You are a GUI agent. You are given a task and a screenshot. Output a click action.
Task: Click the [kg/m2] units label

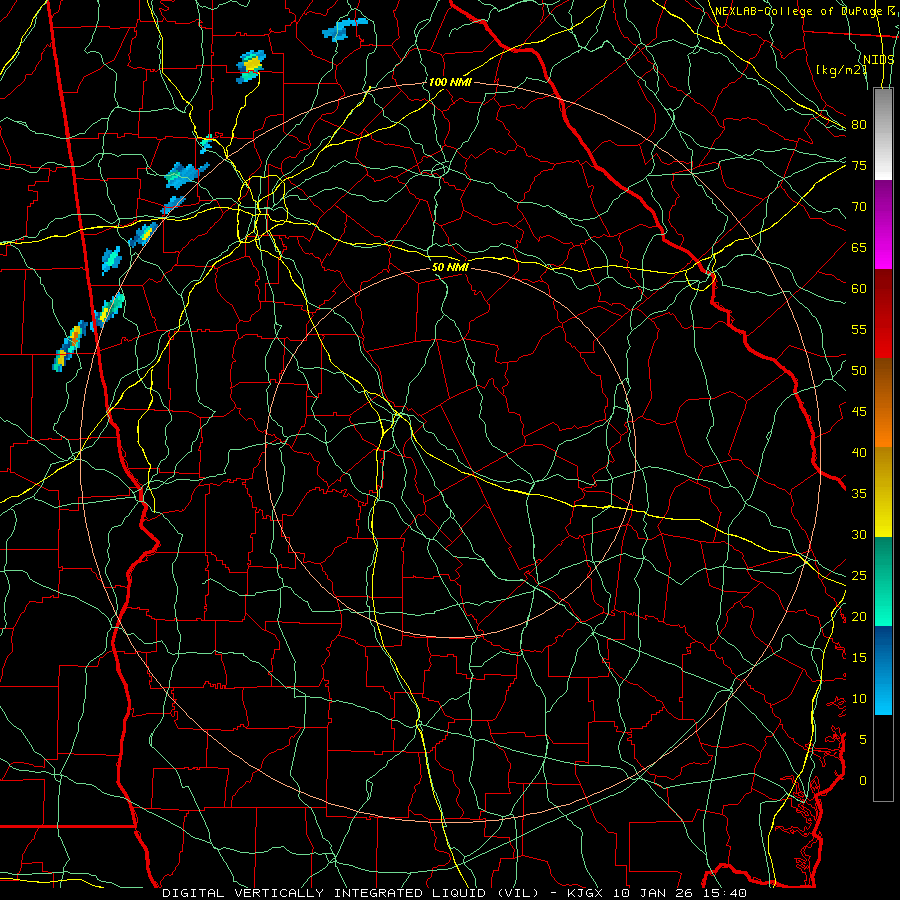[x=840, y=70]
